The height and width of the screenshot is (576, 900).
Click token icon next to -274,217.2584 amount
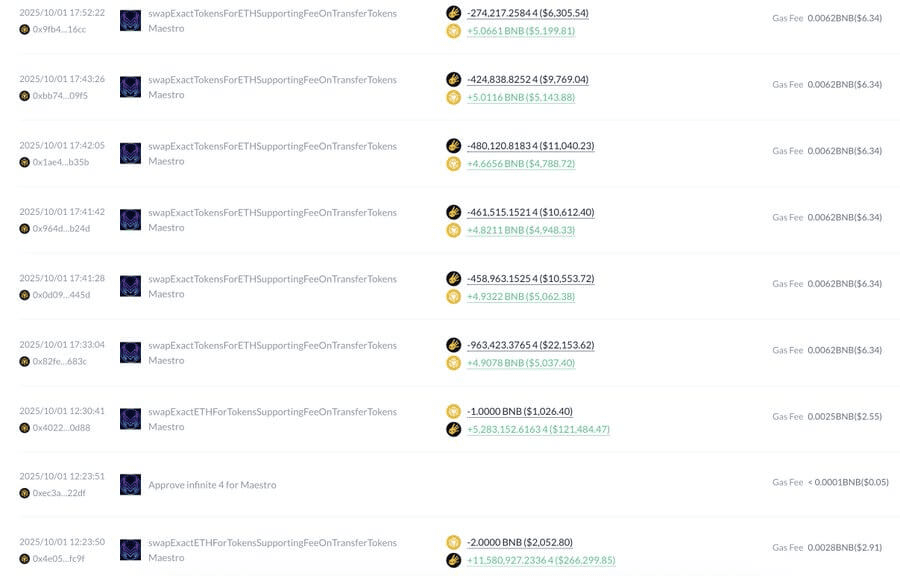(453, 13)
